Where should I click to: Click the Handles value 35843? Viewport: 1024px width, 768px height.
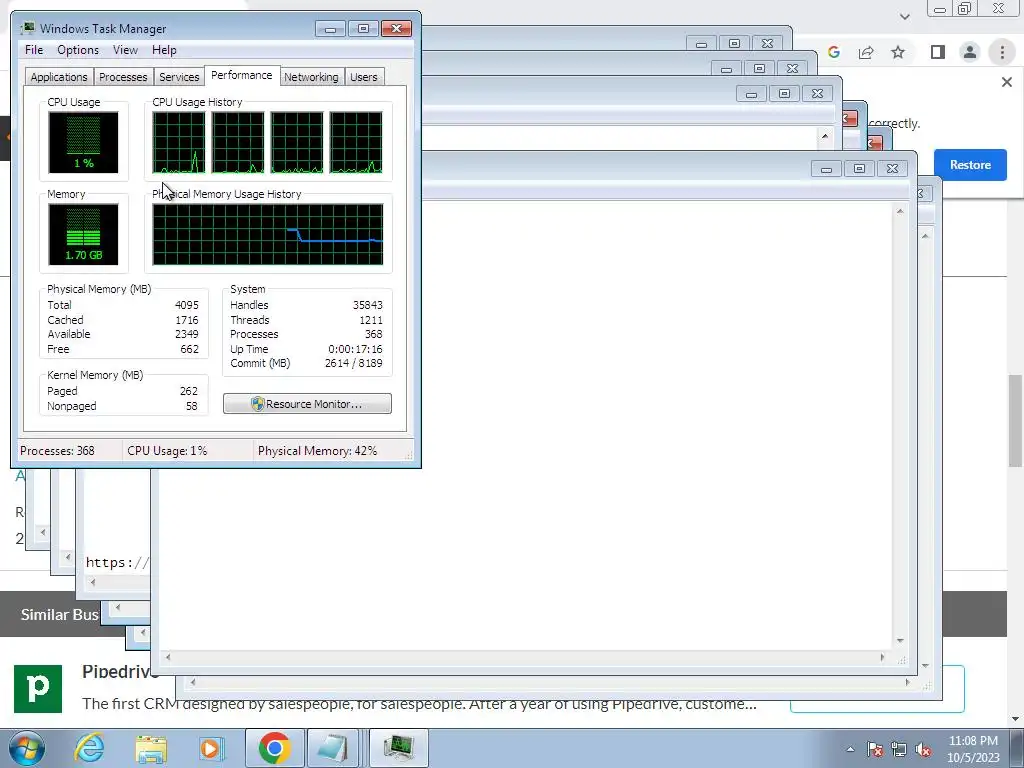point(368,305)
